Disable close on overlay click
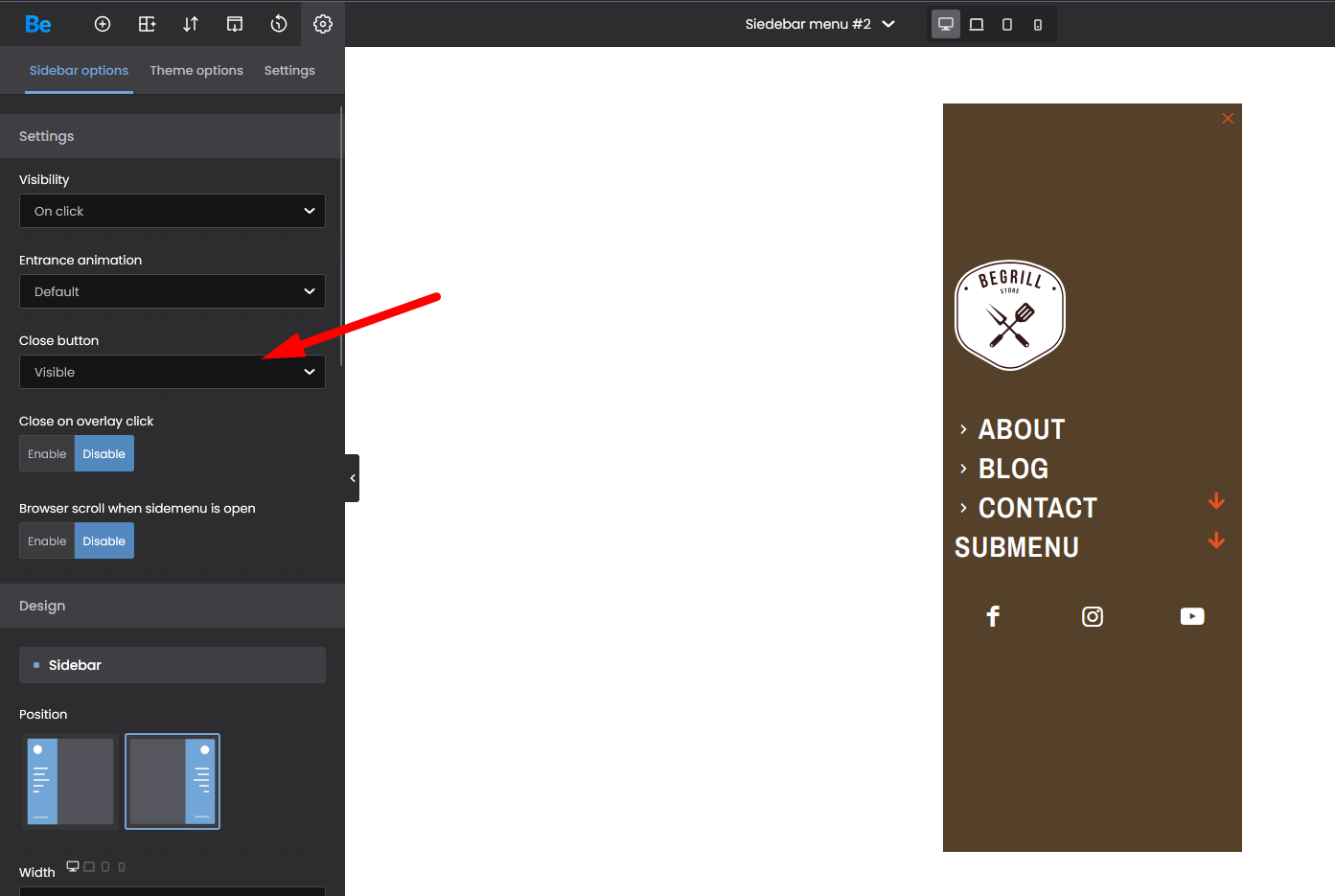1335x896 pixels. pyautogui.click(x=104, y=453)
